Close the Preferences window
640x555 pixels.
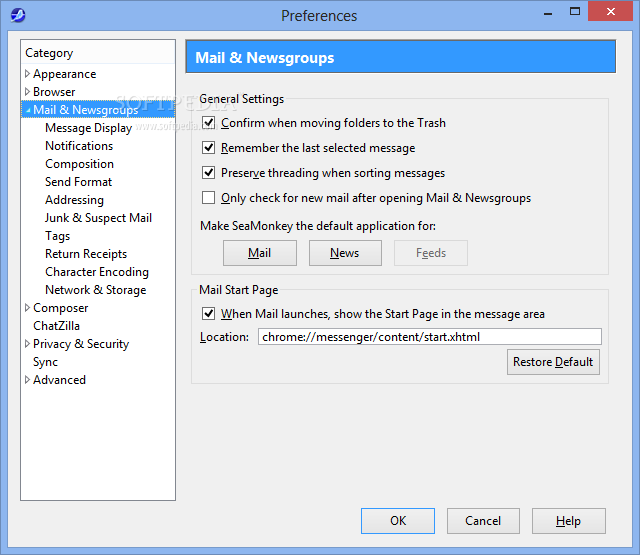[611, 11]
